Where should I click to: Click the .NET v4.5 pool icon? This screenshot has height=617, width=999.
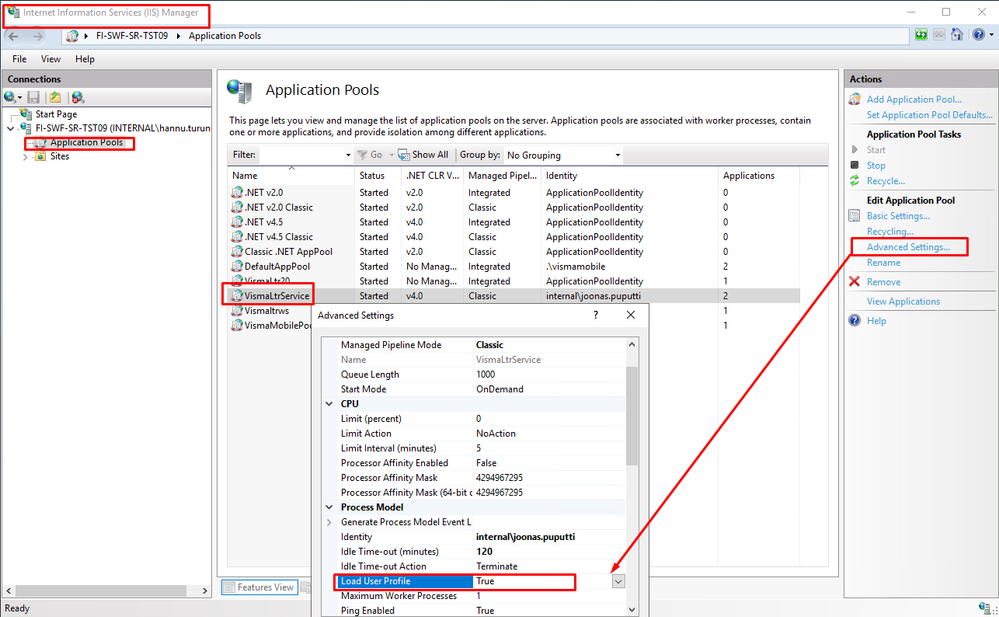click(237, 222)
